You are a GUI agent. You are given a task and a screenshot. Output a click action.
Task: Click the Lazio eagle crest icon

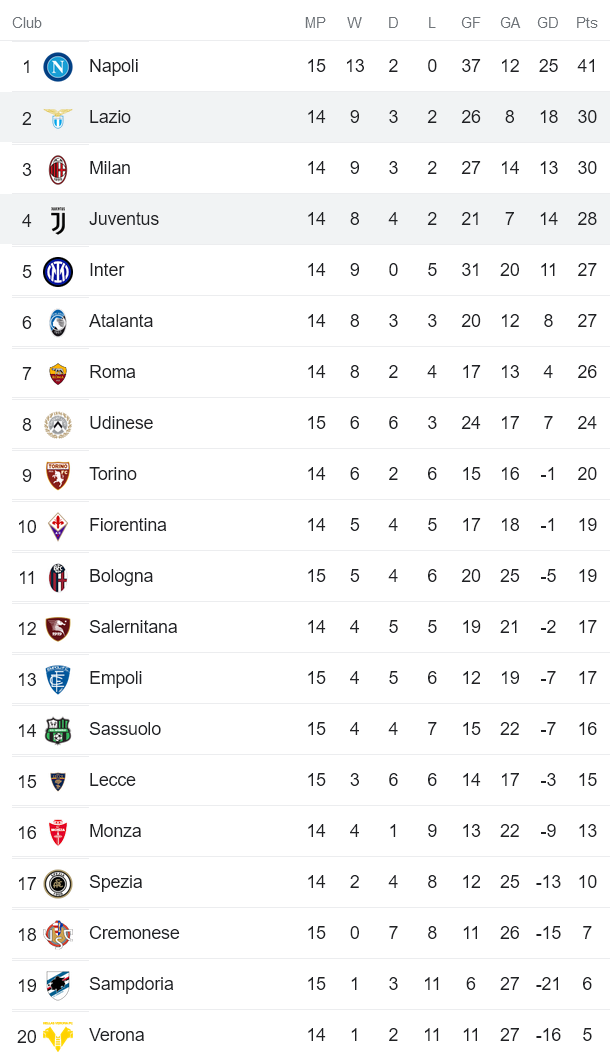(58, 118)
